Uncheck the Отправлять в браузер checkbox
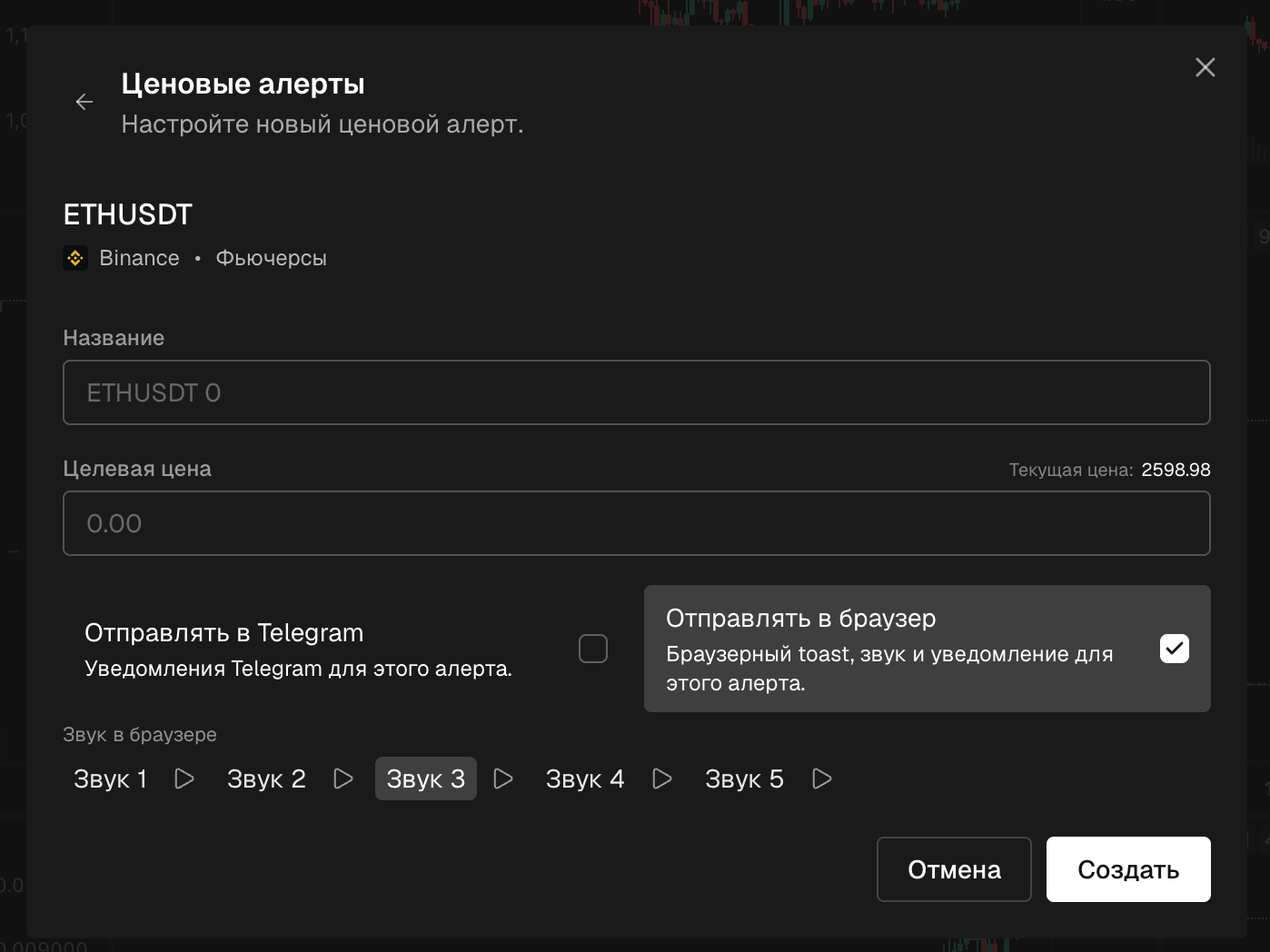Screen dimensions: 1270x952 [x=1175, y=649]
